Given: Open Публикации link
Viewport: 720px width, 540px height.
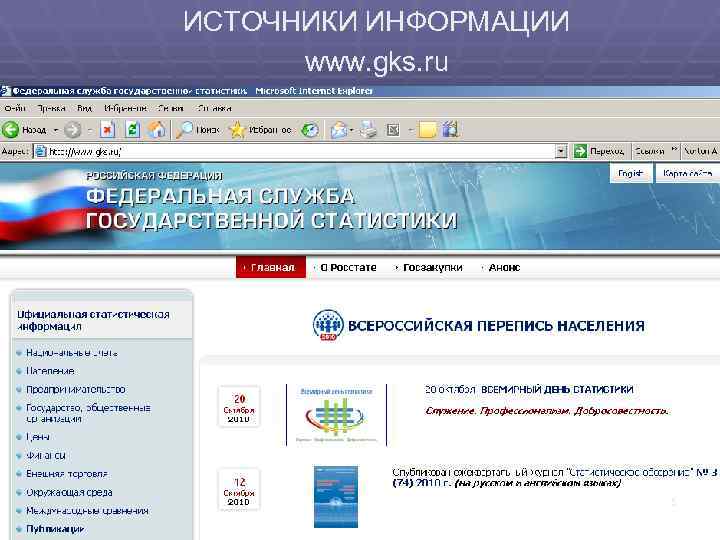Looking at the screenshot, I should point(55,529).
